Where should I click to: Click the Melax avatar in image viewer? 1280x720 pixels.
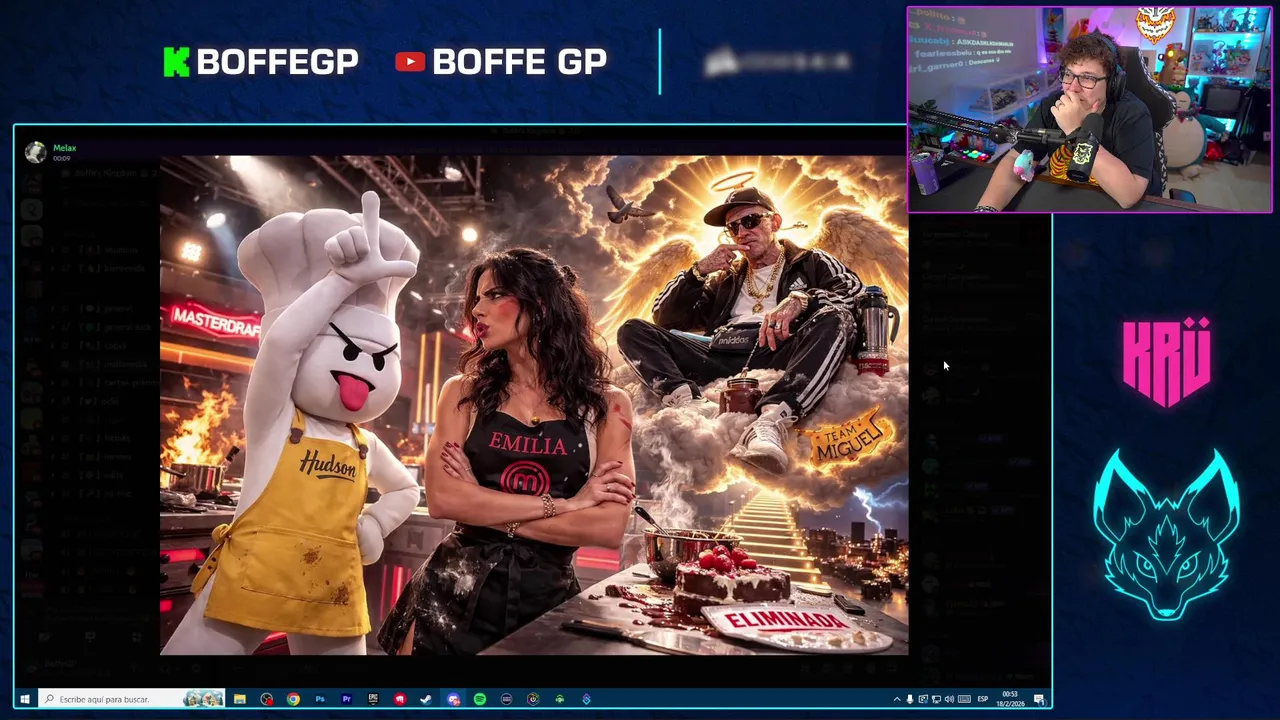click(x=36, y=151)
